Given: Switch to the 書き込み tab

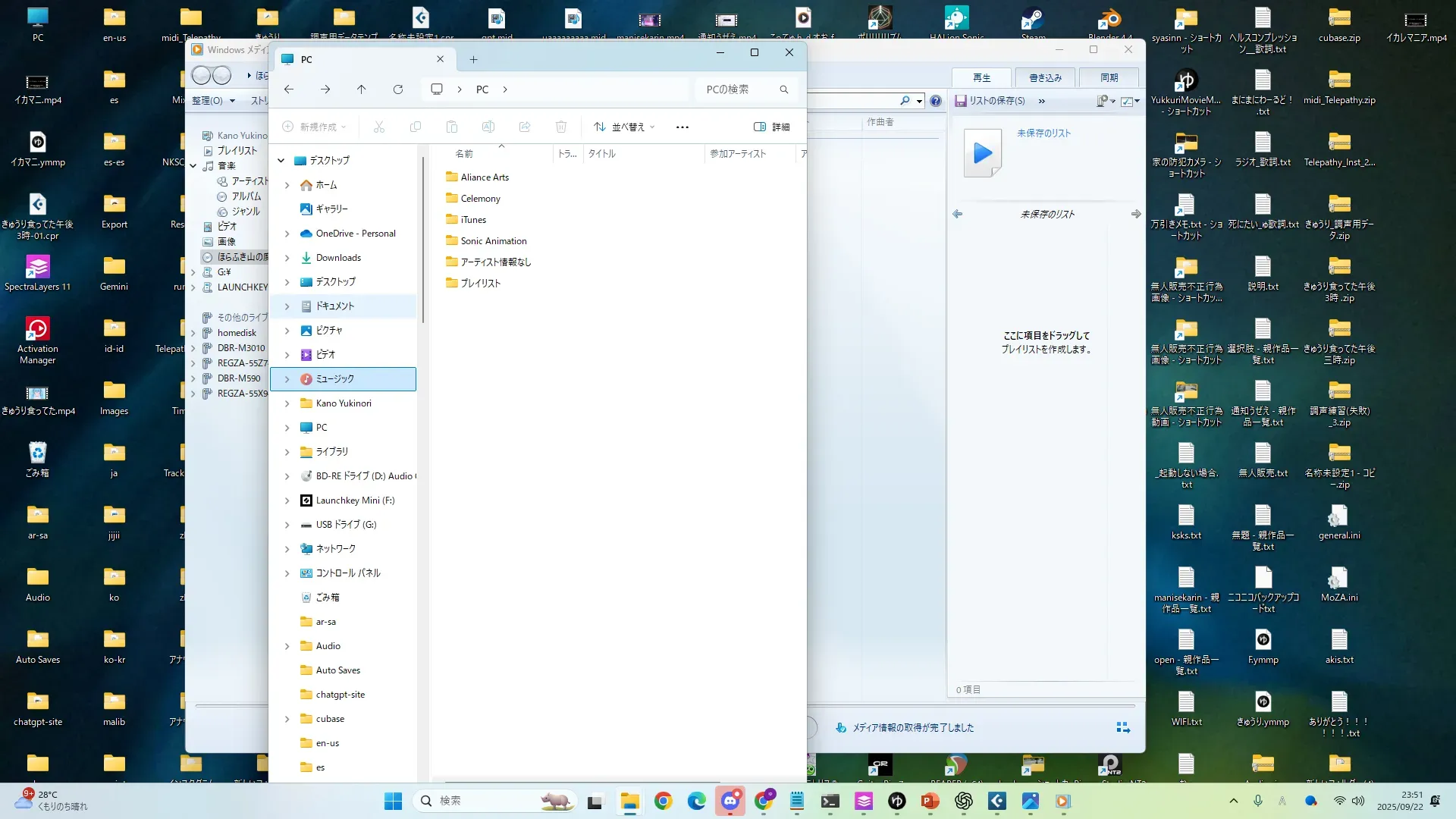Looking at the screenshot, I should (x=1045, y=77).
